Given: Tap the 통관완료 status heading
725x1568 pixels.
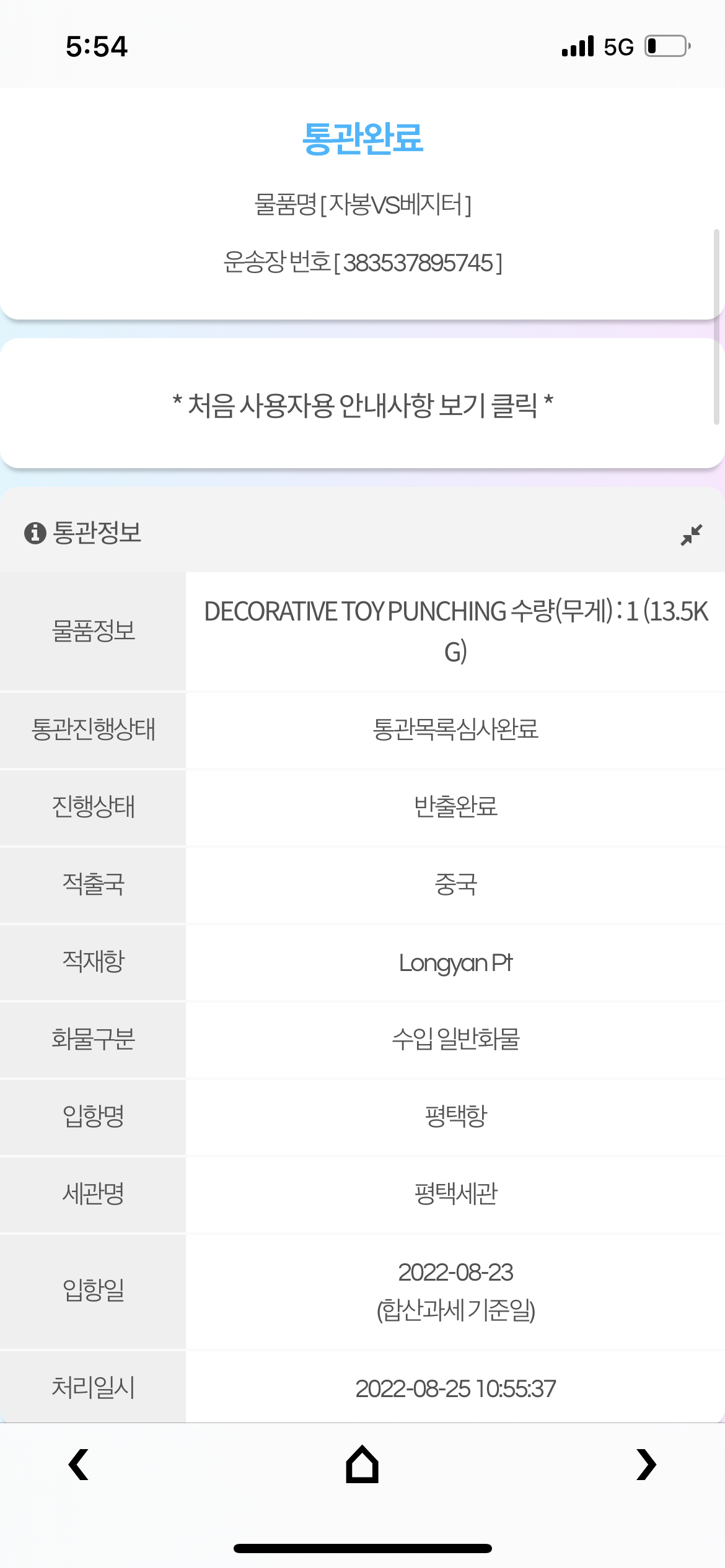Looking at the screenshot, I should click(362, 137).
